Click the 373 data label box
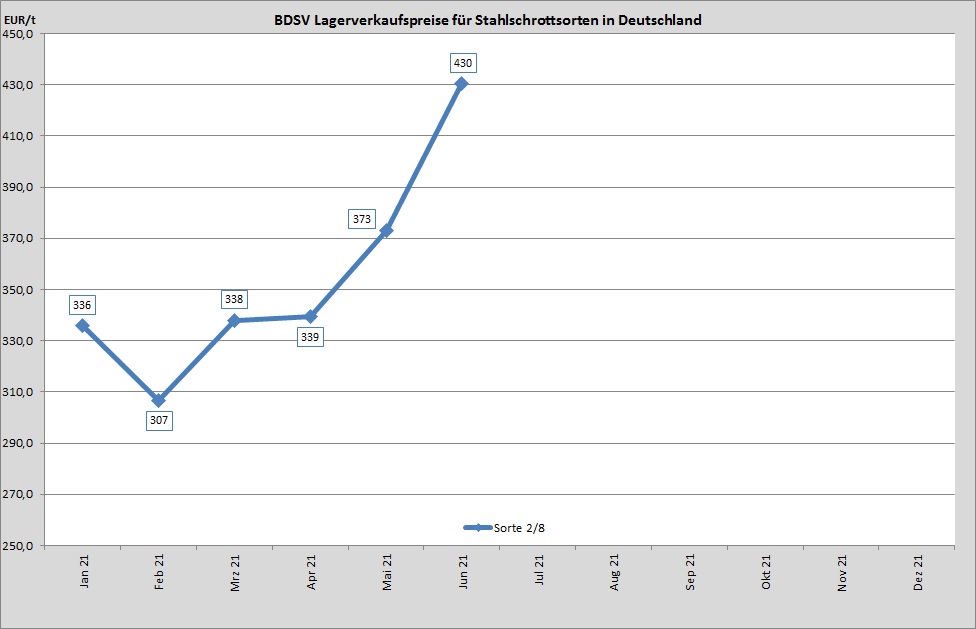Viewport: 976px width, 629px height. click(362, 218)
